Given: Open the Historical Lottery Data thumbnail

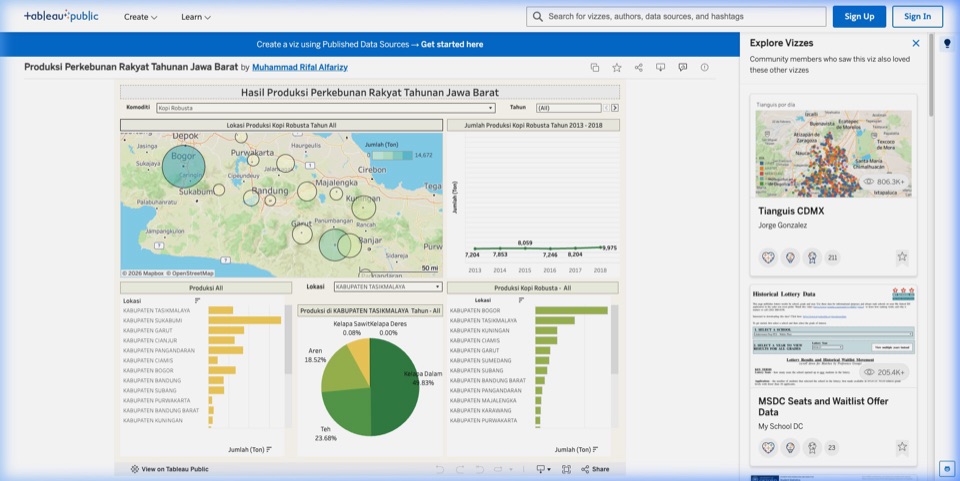Looking at the screenshot, I should (x=833, y=336).
